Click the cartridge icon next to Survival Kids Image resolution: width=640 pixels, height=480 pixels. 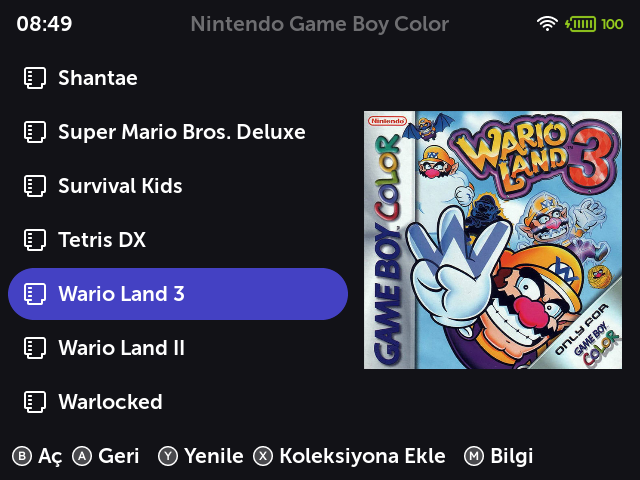click(x=35, y=186)
